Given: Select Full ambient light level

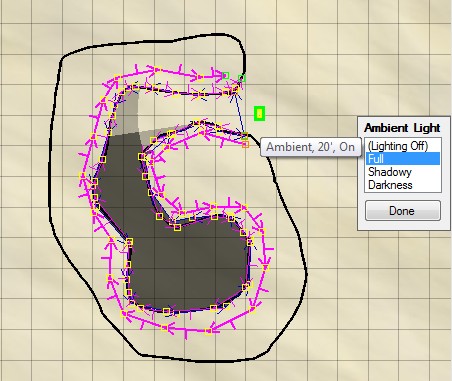Looking at the screenshot, I should pyautogui.click(x=403, y=159).
